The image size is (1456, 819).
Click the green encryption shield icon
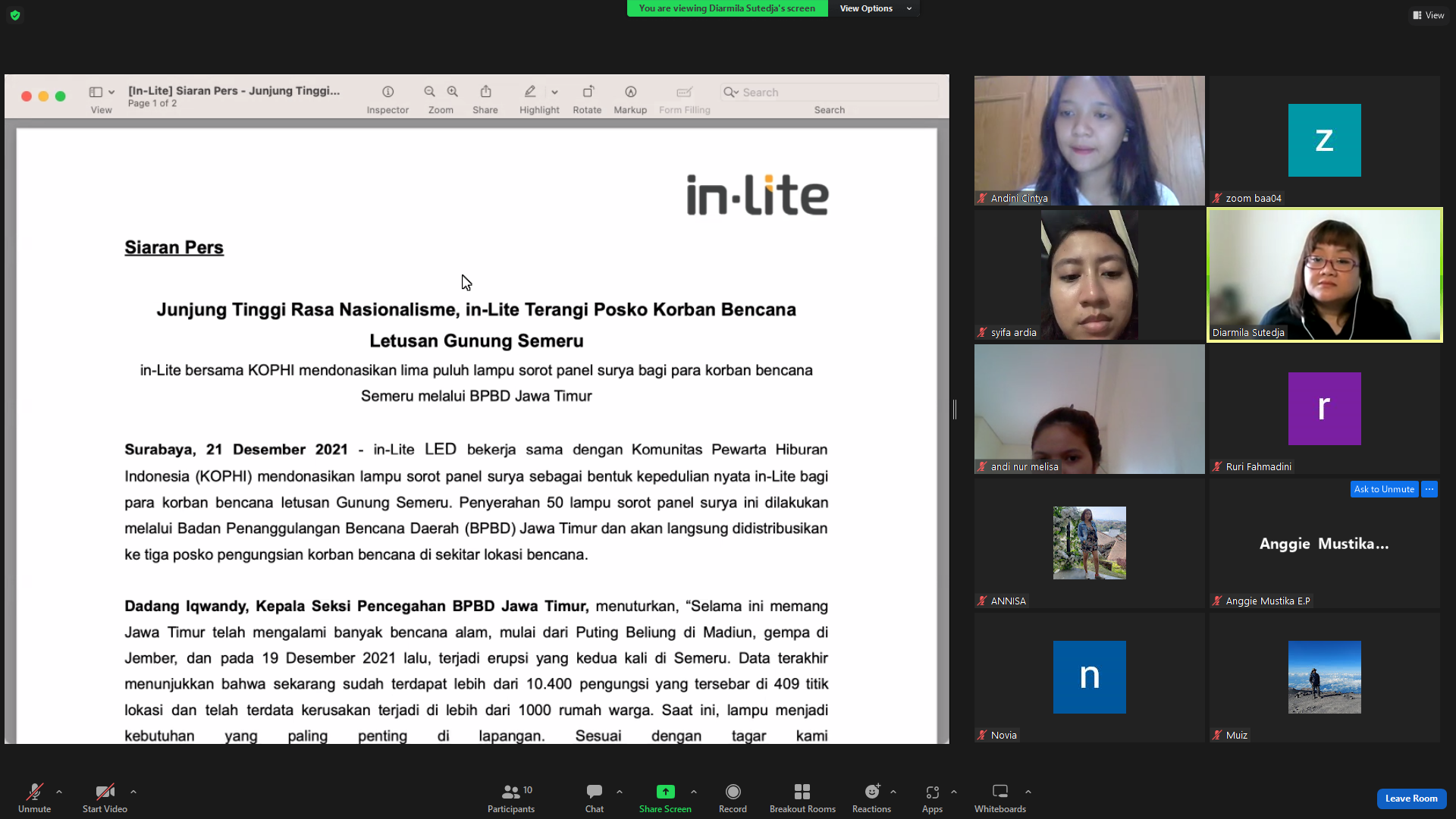click(x=15, y=15)
